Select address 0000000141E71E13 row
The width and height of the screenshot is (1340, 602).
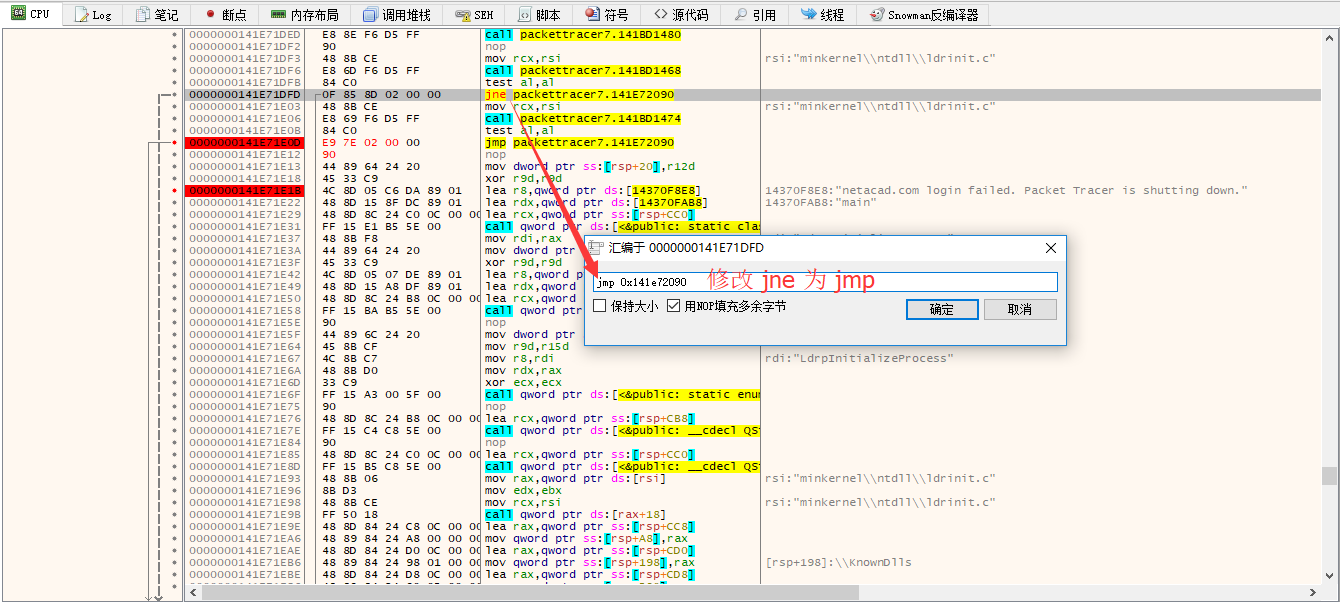click(x=244, y=167)
